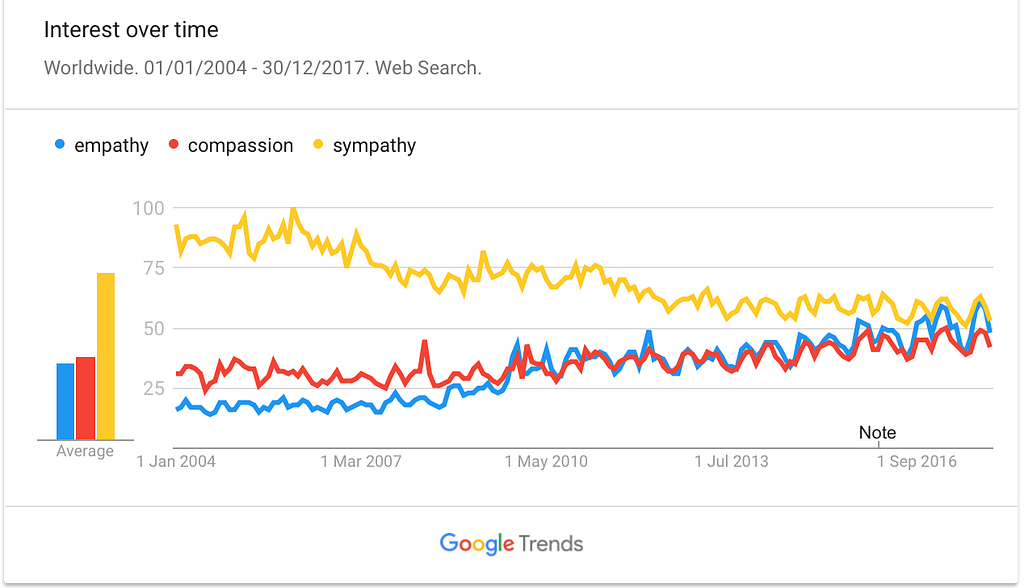1024x588 pixels.
Task: Select the compassion legend label
Action: pos(240,146)
